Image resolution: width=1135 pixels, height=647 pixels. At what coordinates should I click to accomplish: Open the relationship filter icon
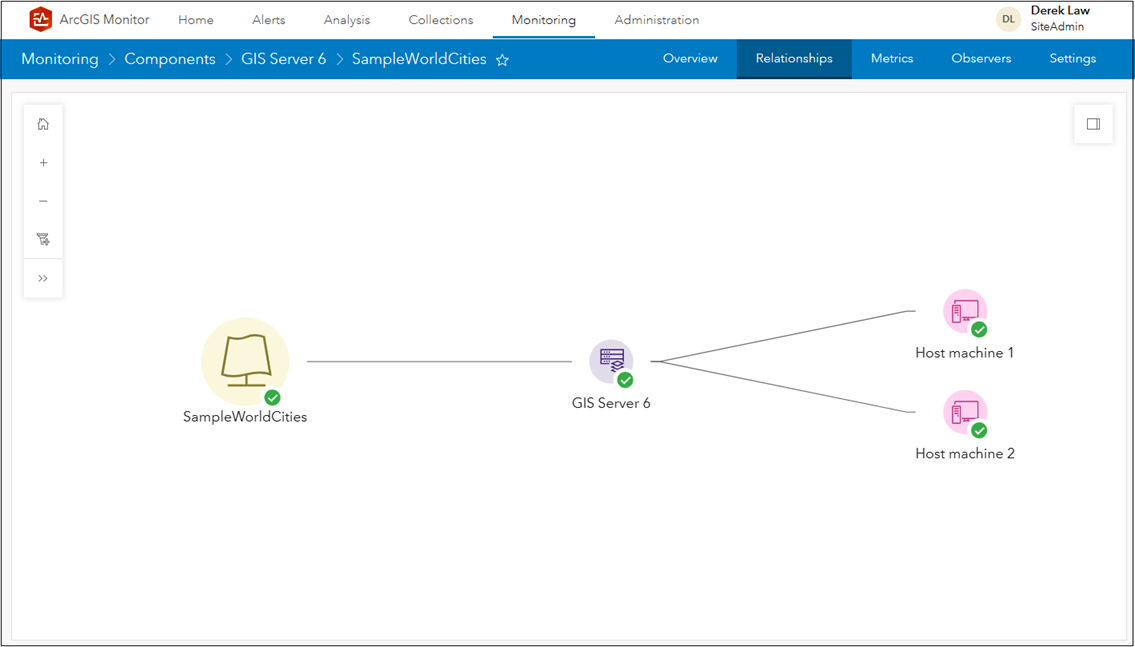click(43, 240)
